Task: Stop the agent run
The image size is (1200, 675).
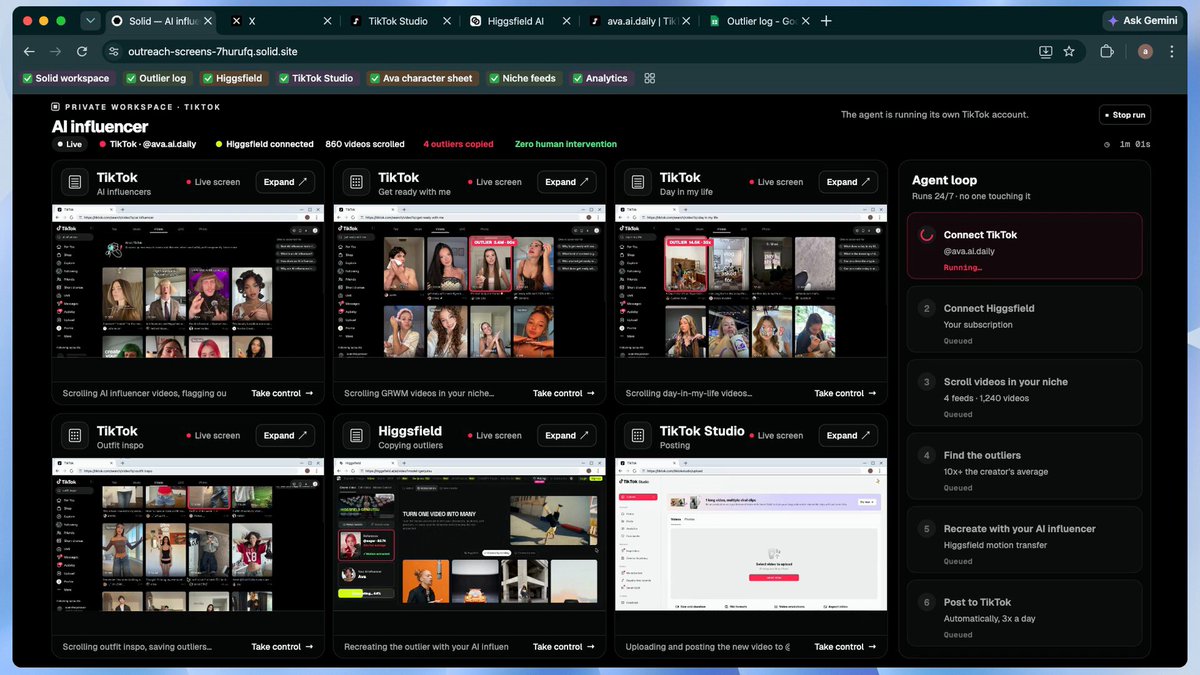Action: tap(1125, 115)
